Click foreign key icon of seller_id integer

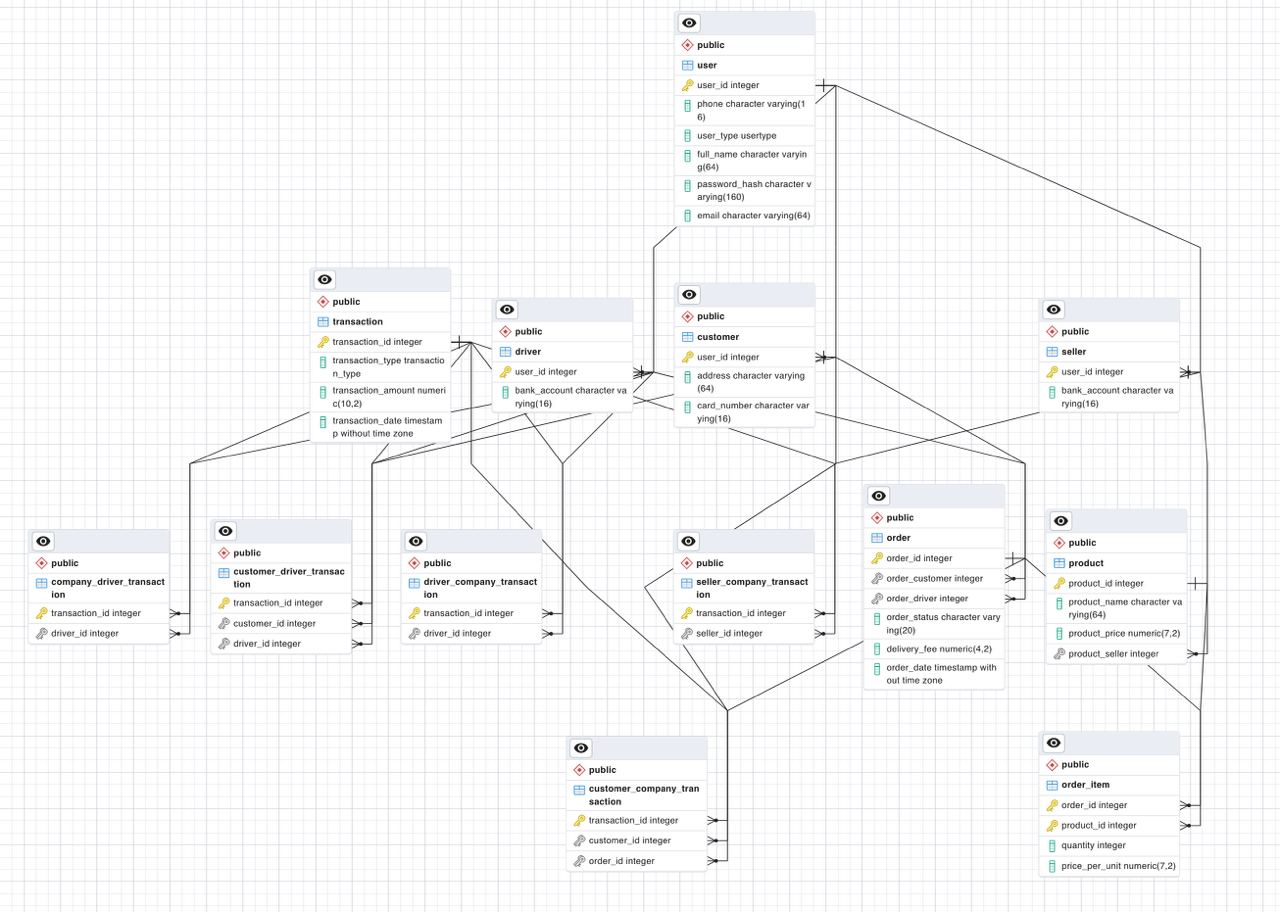point(687,634)
